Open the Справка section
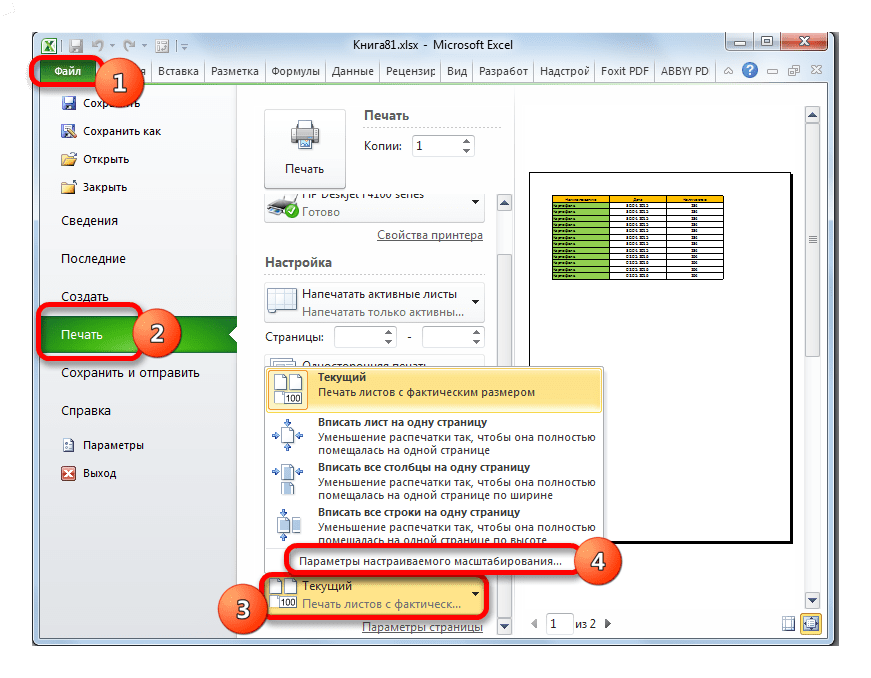 (86, 411)
